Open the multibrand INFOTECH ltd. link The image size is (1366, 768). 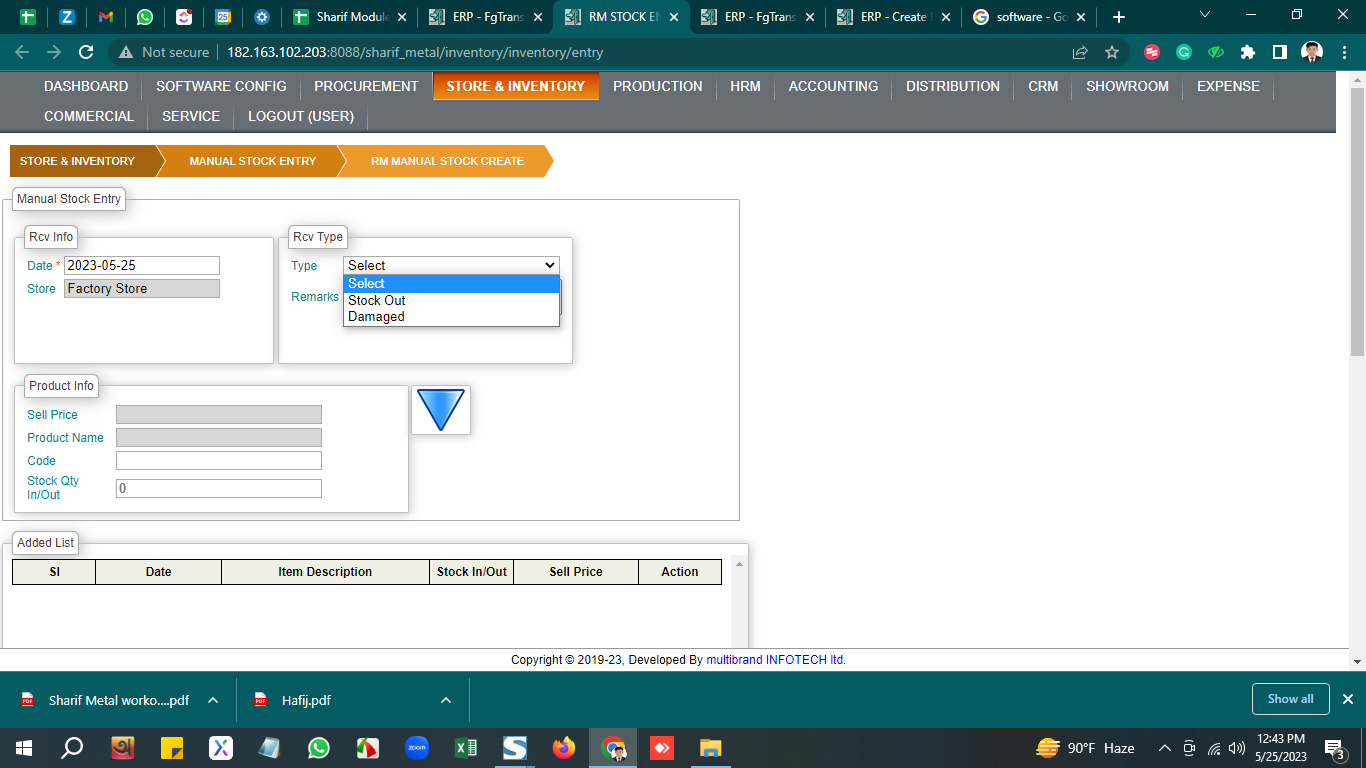(776, 660)
